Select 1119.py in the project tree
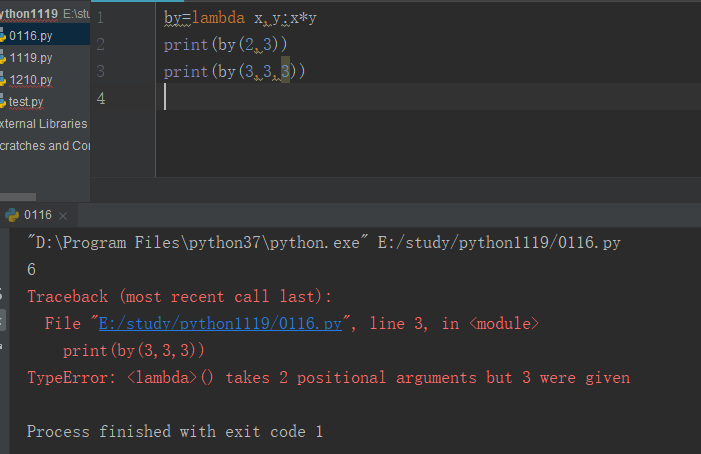 point(30,58)
